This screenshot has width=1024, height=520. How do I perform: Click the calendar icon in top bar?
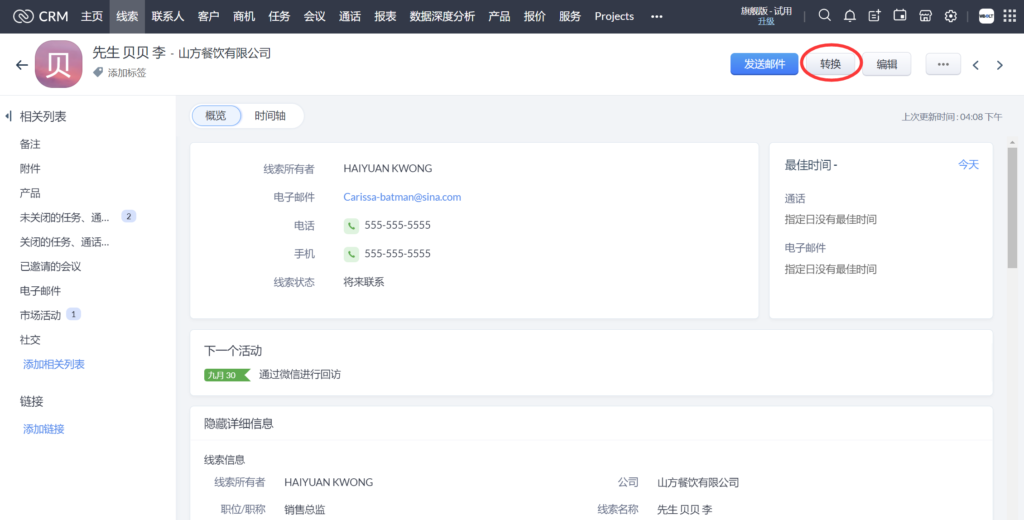coord(900,16)
